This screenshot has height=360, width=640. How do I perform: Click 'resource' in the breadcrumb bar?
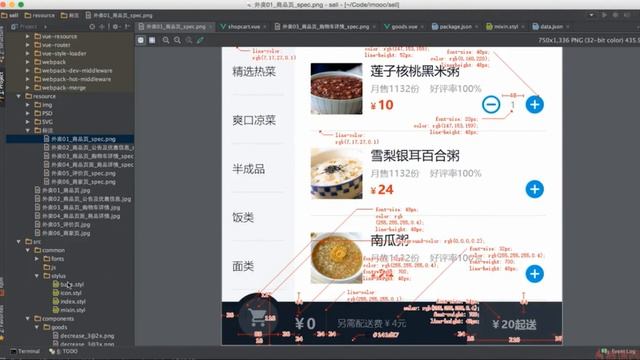click(x=40, y=15)
